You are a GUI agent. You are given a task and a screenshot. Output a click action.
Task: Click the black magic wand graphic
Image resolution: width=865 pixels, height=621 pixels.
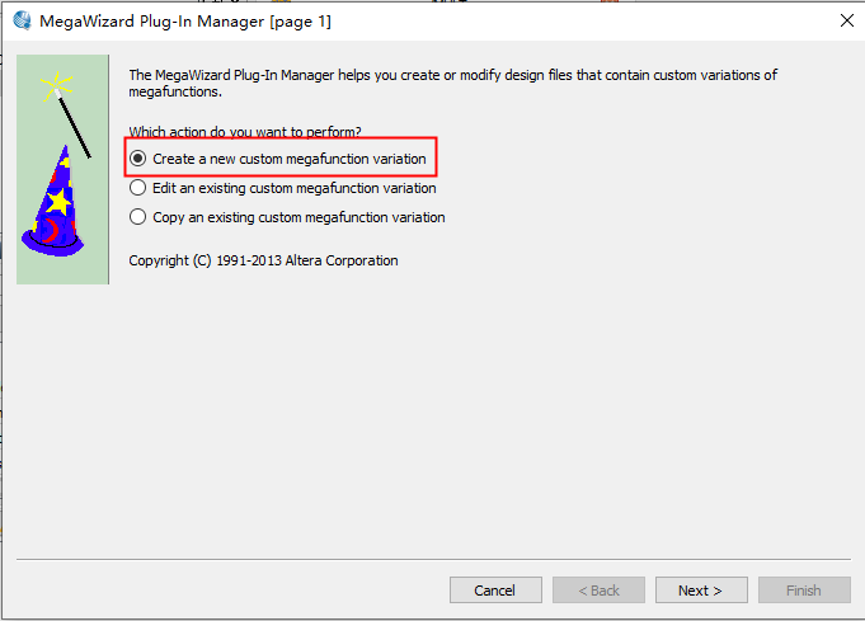click(x=75, y=127)
